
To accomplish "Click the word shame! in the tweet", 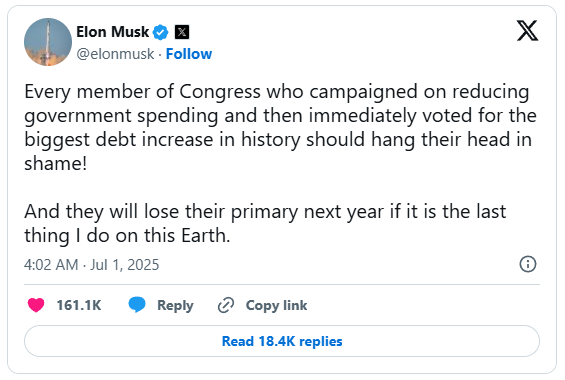I will [55, 164].
